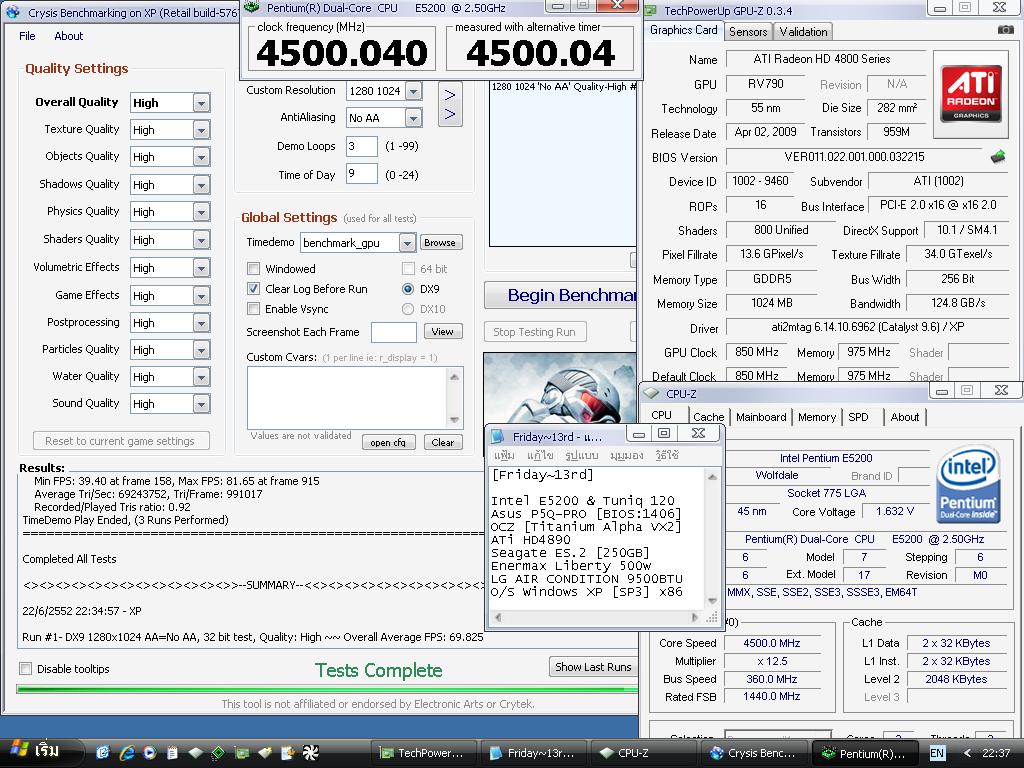This screenshot has width=1024, height=768.
Task: Click the CPU-Z window title icon
Action: 651,393
